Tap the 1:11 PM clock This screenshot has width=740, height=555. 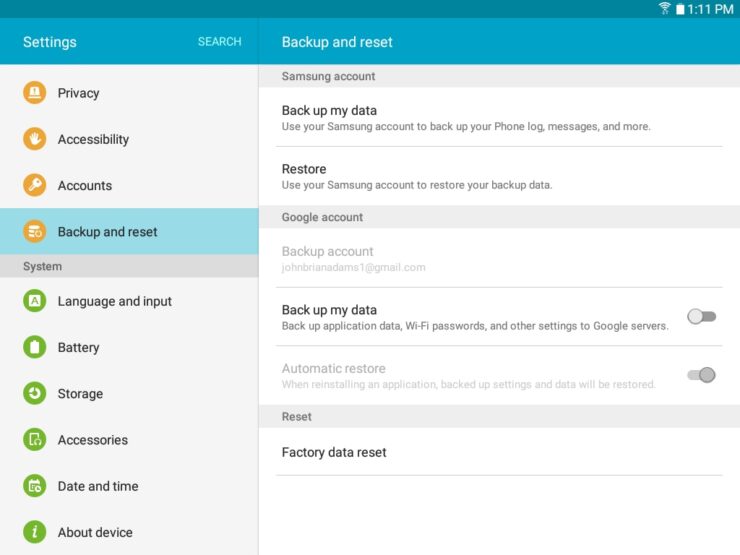pos(710,9)
